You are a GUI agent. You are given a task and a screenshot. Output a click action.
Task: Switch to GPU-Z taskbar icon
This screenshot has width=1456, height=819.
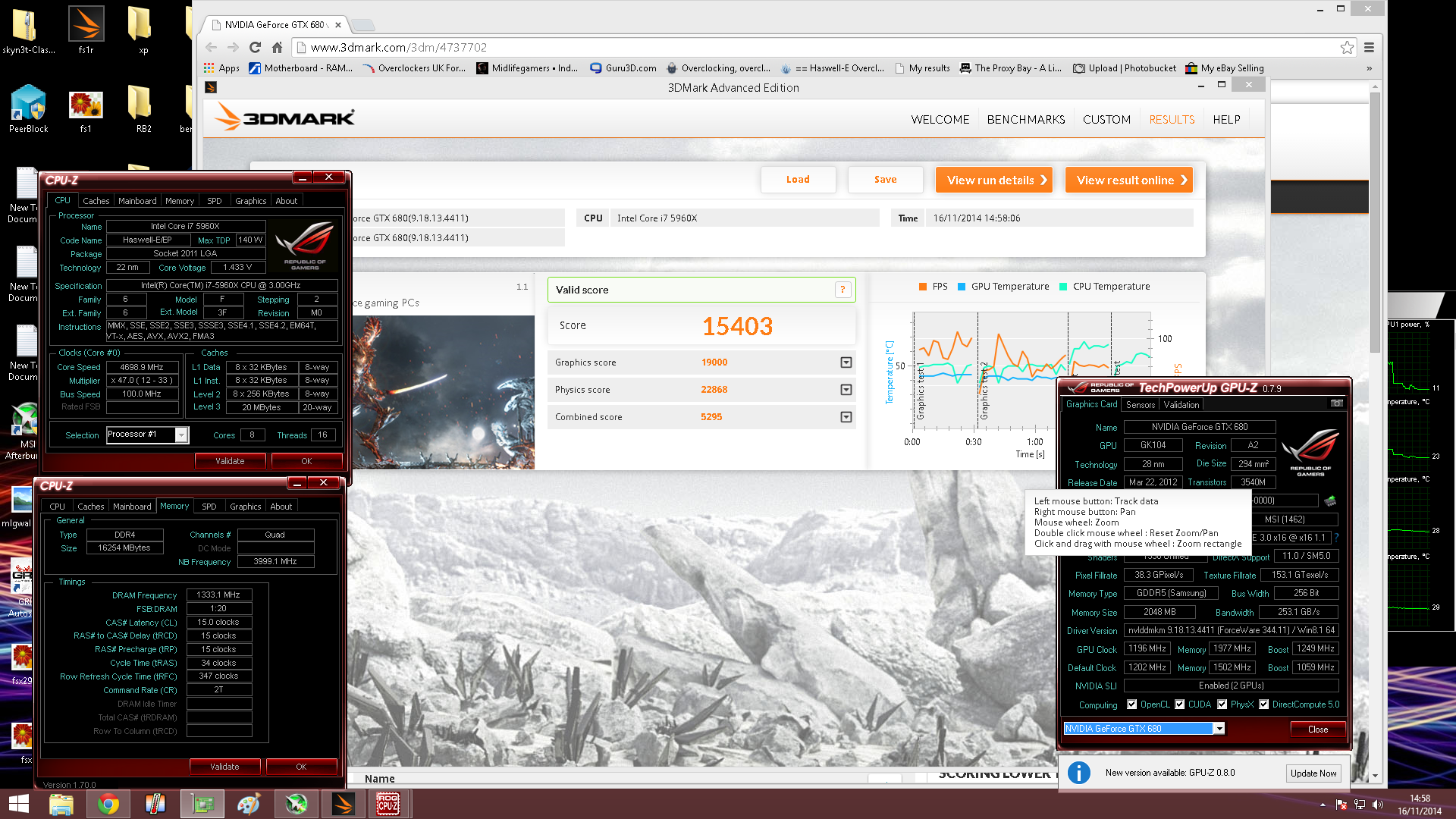(x=202, y=804)
